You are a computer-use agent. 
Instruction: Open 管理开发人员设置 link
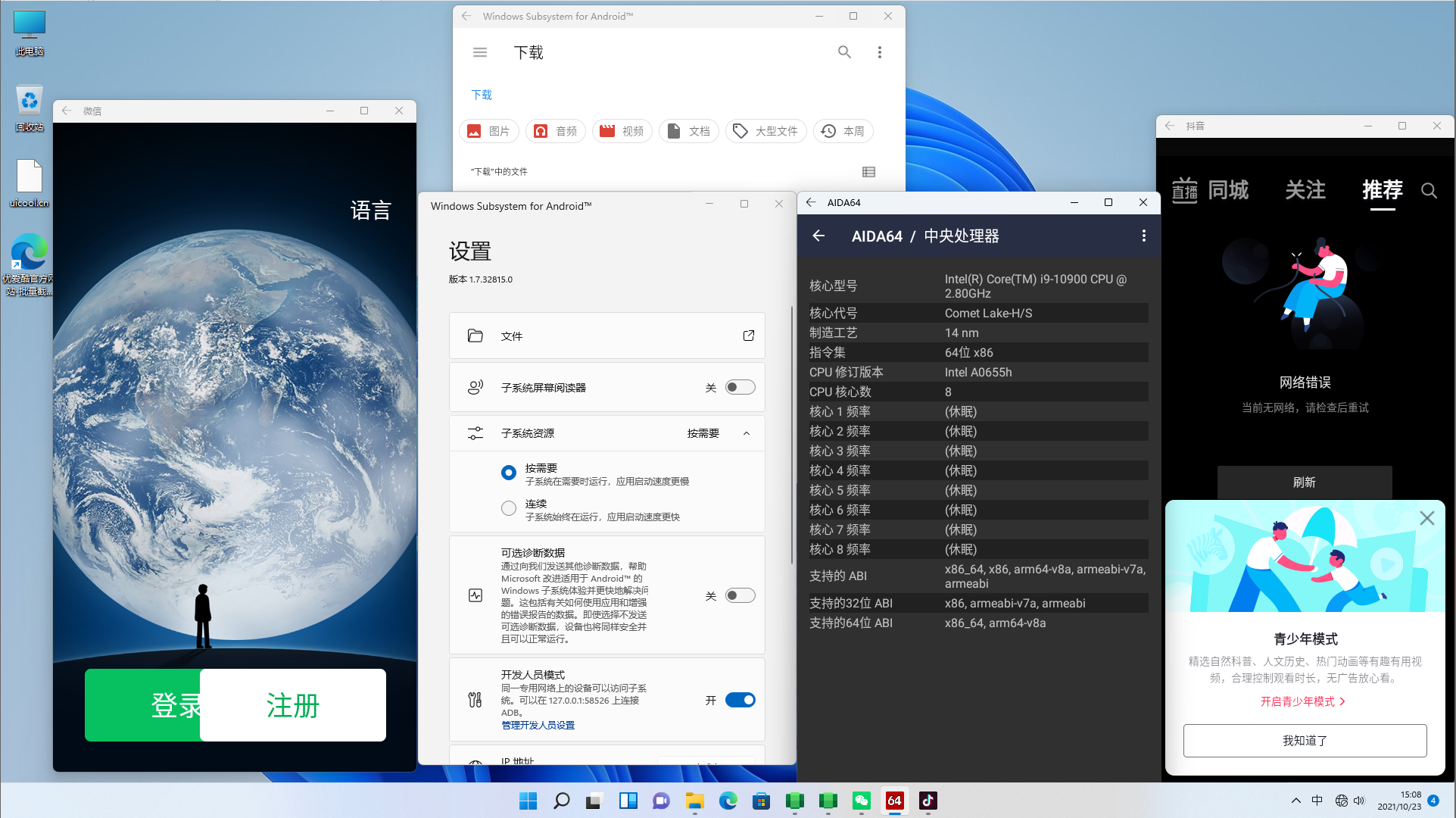(538, 725)
